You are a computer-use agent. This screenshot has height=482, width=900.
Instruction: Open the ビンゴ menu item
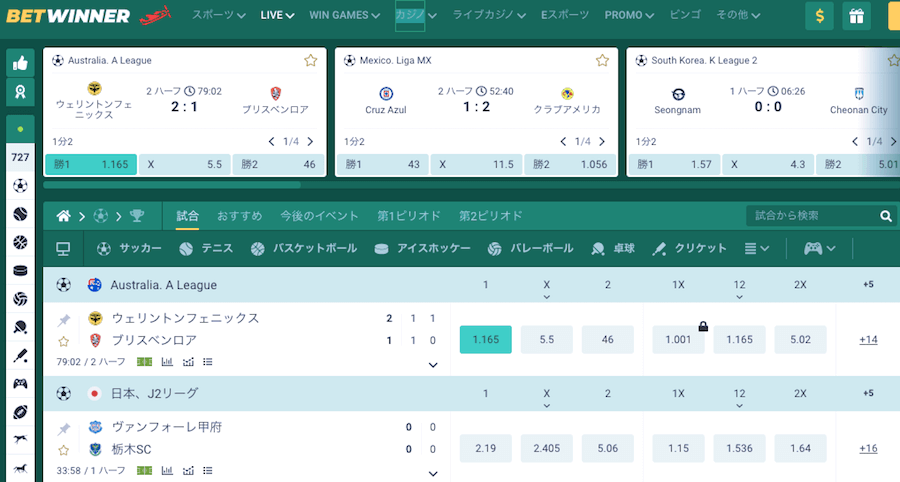click(x=685, y=15)
